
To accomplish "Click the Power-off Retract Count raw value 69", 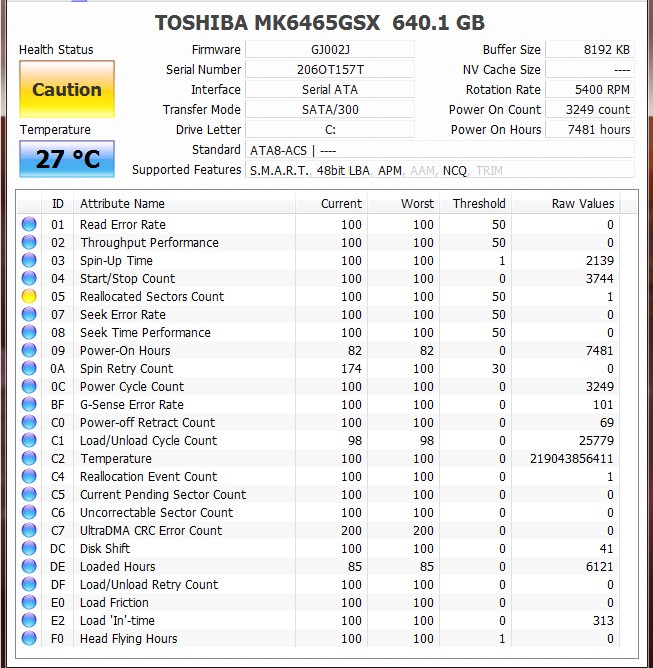I will (606, 423).
